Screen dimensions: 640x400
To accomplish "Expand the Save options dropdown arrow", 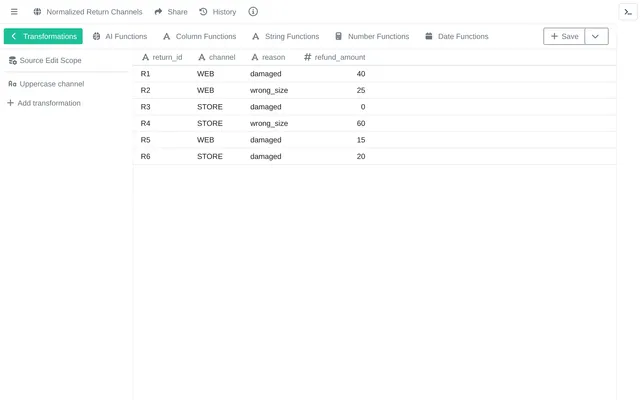I will tap(596, 36).
